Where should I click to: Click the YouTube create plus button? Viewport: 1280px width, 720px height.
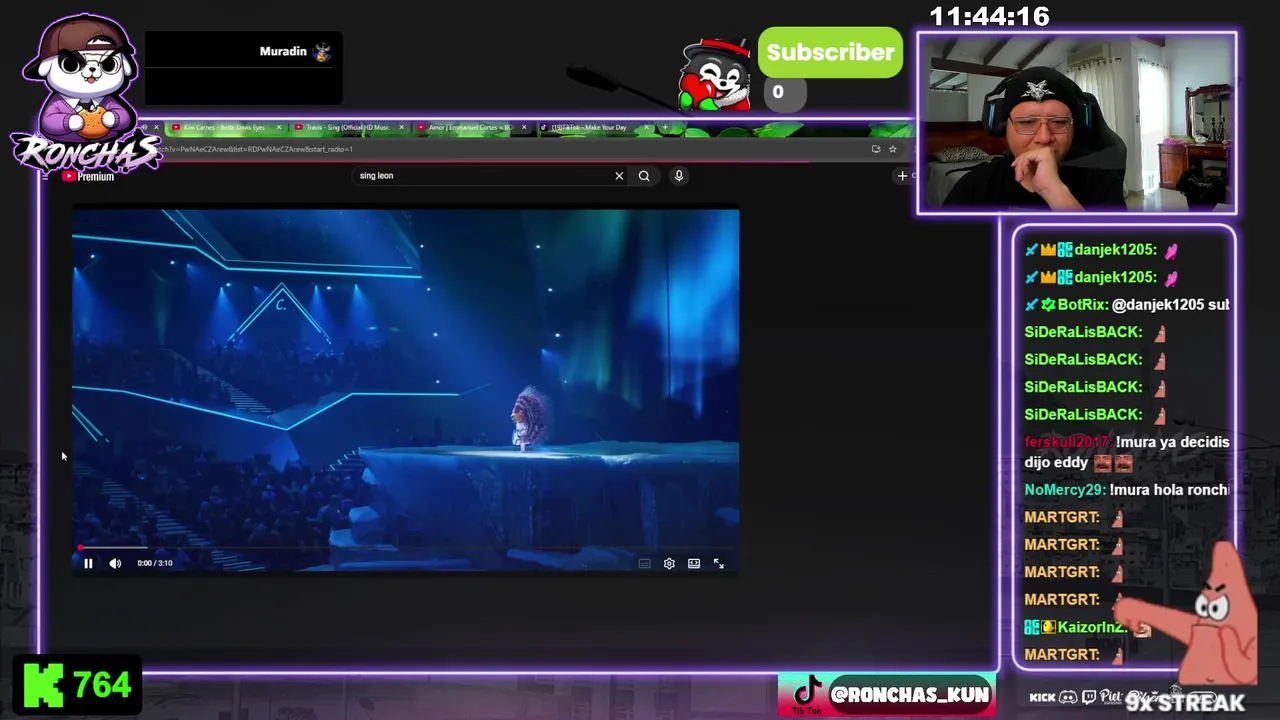coord(902,176)
